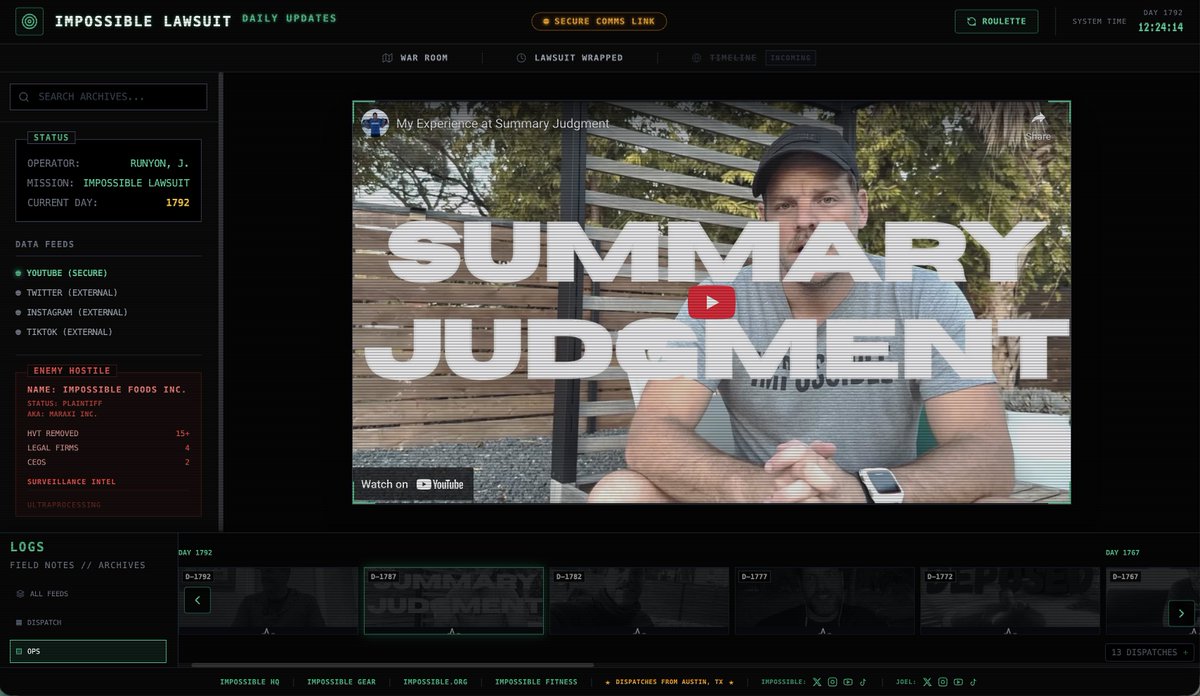This screenshot has width=1200, height=696.
Task: Click the Impossible Lawsuit target logo icon
Action: [x=30, y=21]
